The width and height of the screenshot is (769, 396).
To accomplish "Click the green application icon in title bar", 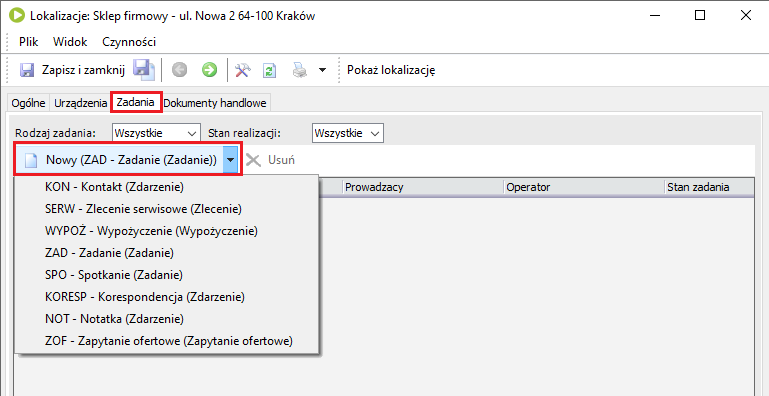I will pyautogui.click(x=17, y=16).
